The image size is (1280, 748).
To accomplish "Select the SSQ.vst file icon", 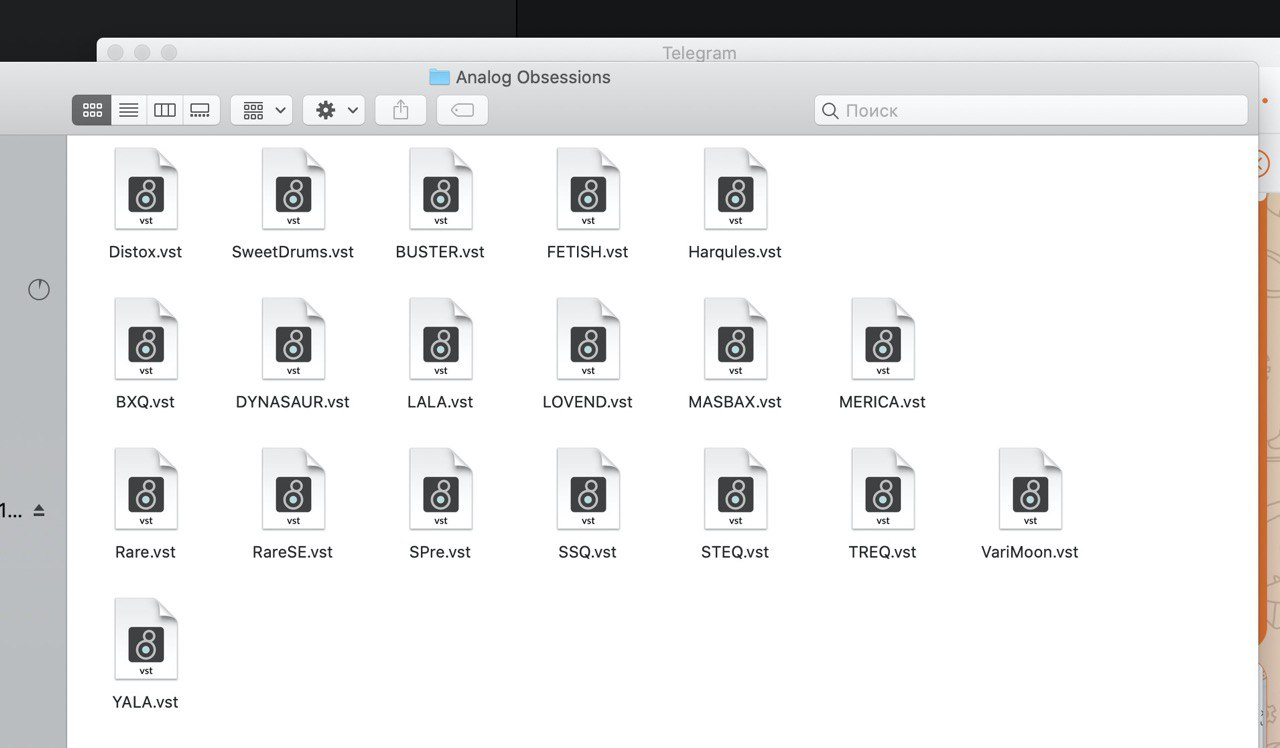I will pos(588,489).
